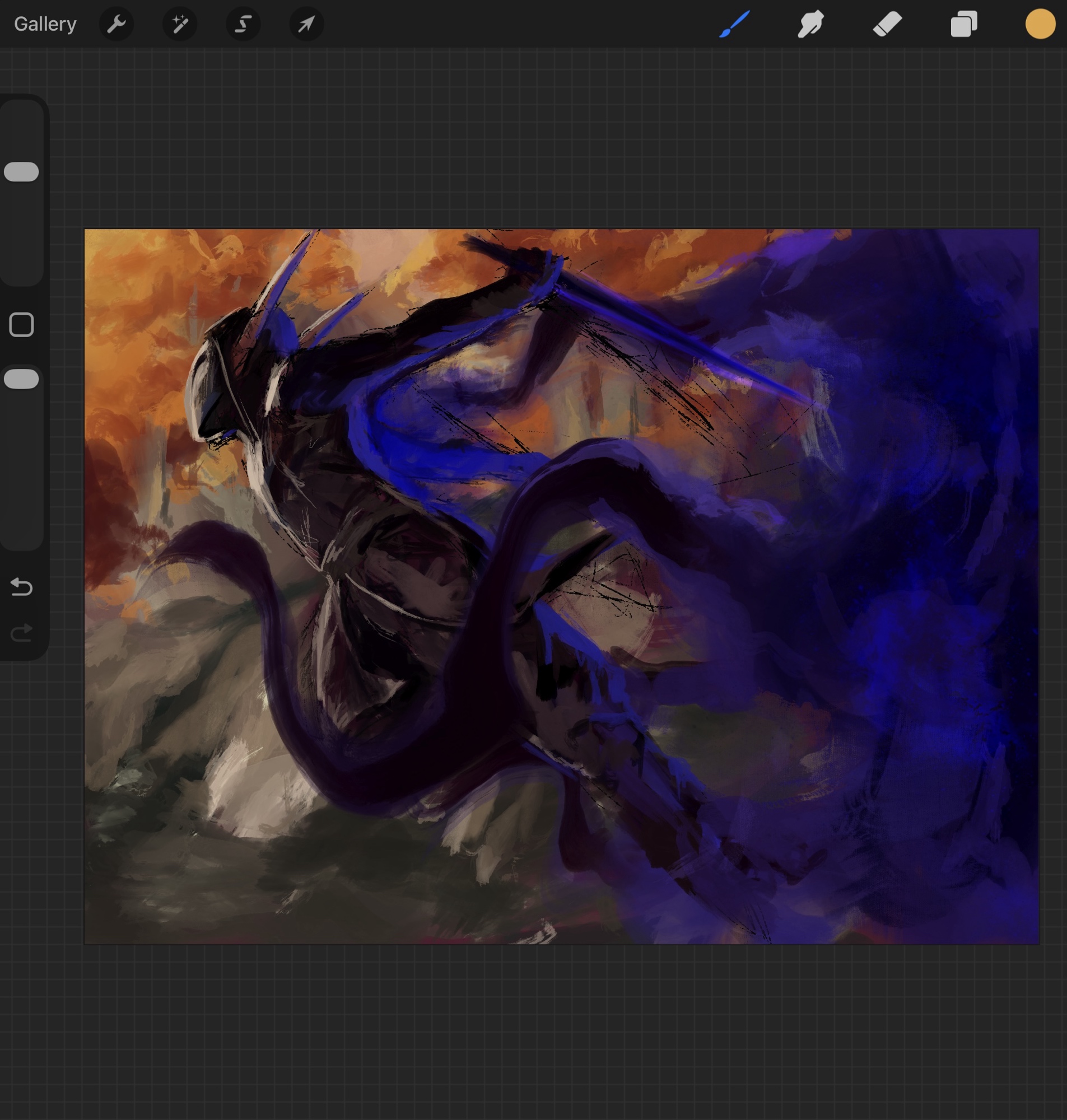Activate the Transform arrow tool

pos(306,24)
